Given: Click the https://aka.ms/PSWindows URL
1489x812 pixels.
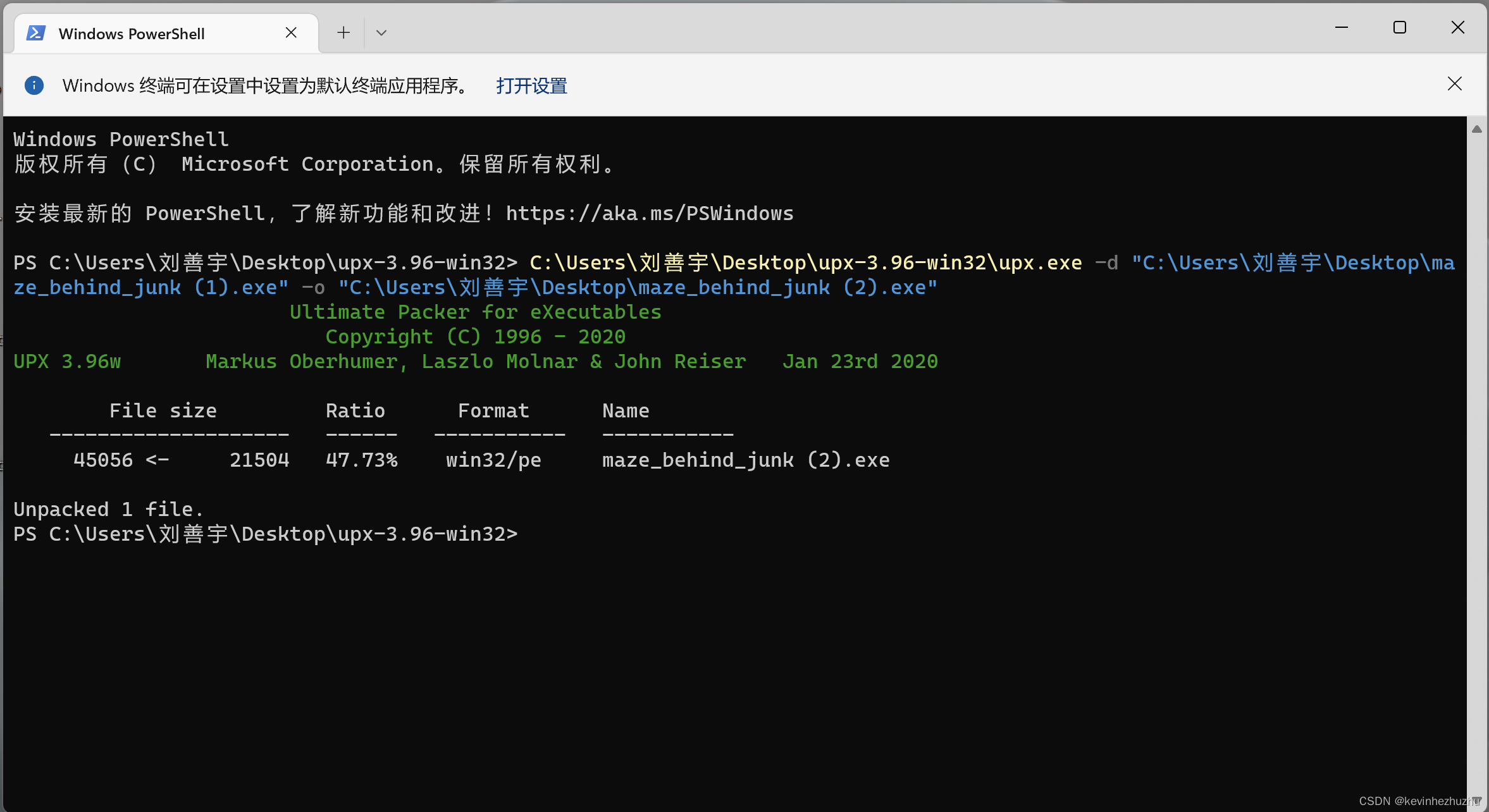Looking at the screenshot, I should pos(650,214).
